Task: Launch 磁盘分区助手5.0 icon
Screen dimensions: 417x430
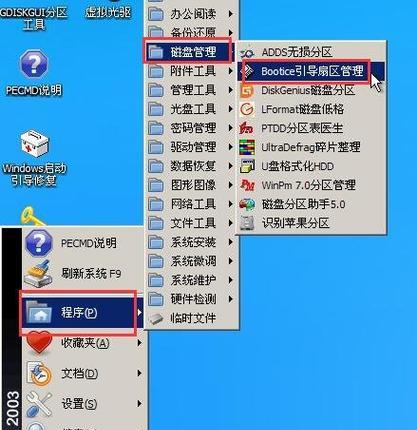Action: [x=247, y=204]
